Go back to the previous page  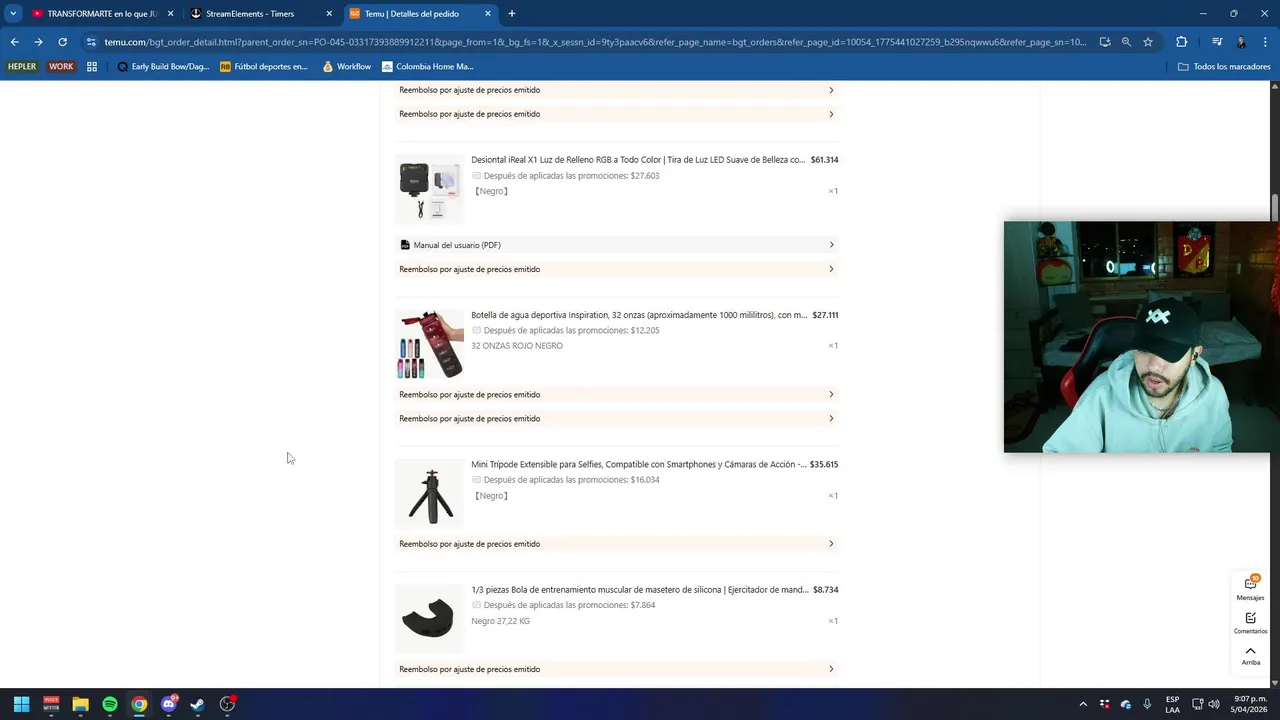14,42
